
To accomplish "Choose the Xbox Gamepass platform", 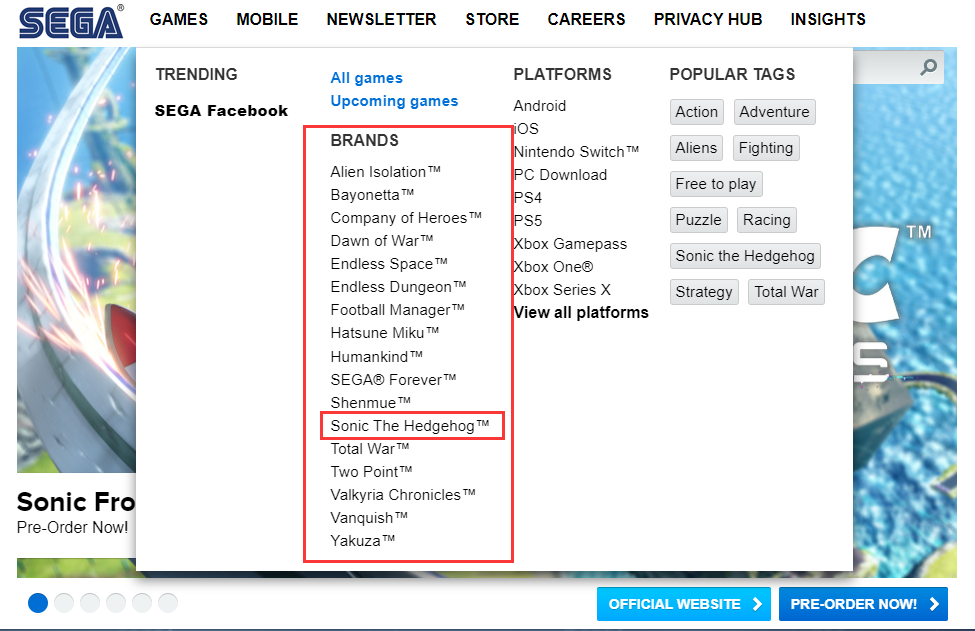I will coord(570,244).
